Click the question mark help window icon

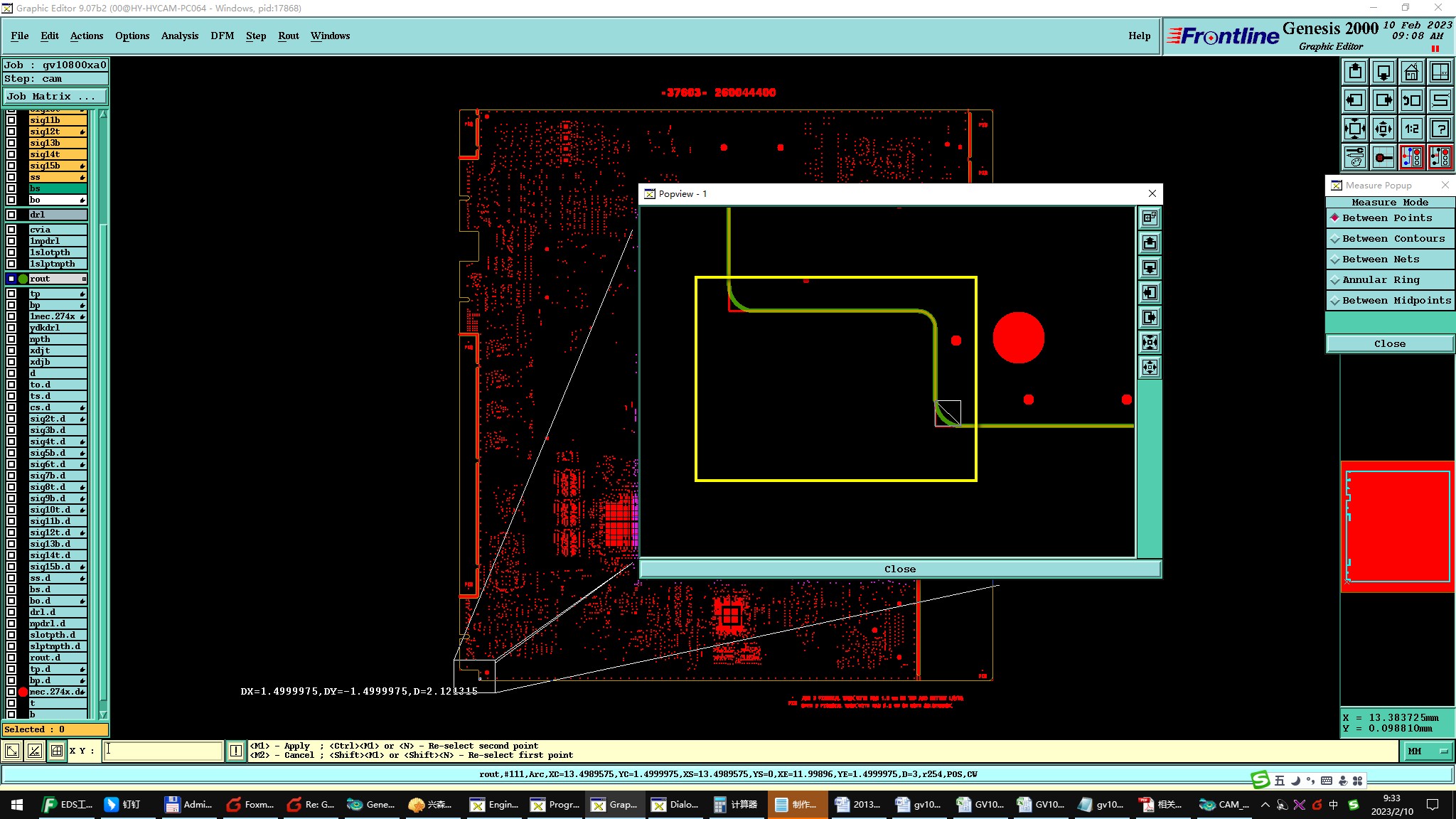tap(1440, 129)
